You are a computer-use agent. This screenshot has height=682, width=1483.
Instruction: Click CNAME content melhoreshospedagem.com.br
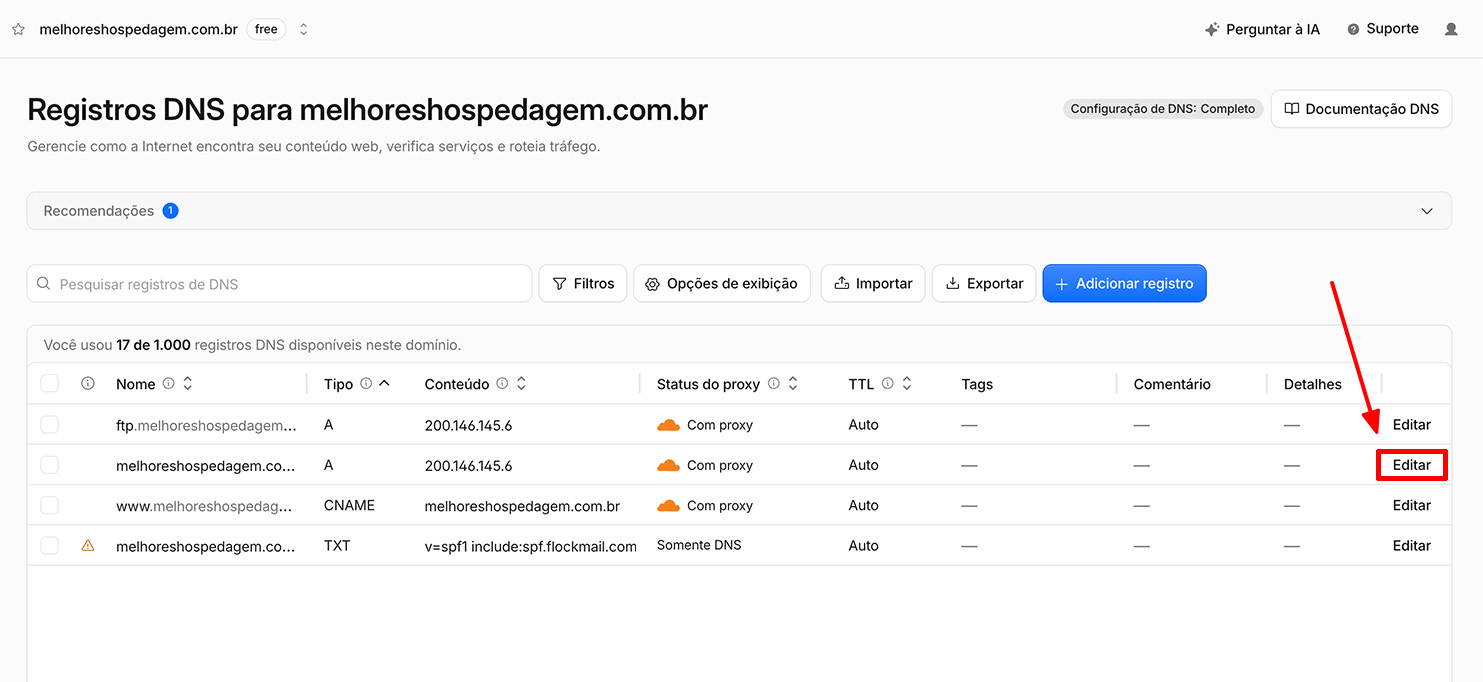522,506
